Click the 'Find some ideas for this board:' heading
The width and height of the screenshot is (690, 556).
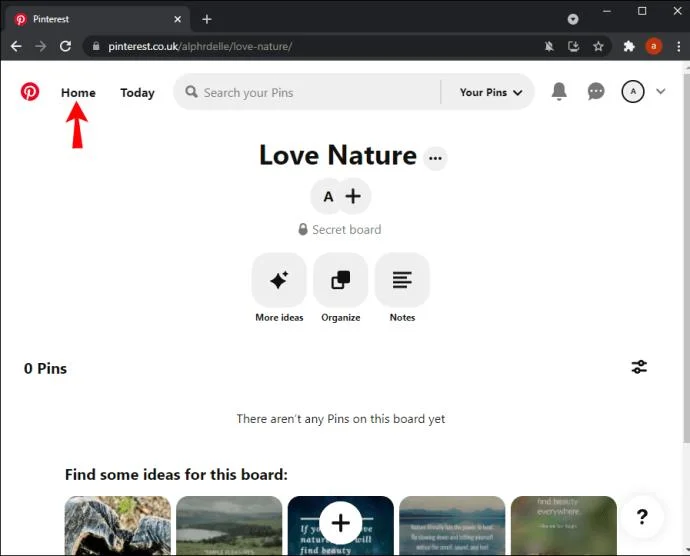click(176, 475)
